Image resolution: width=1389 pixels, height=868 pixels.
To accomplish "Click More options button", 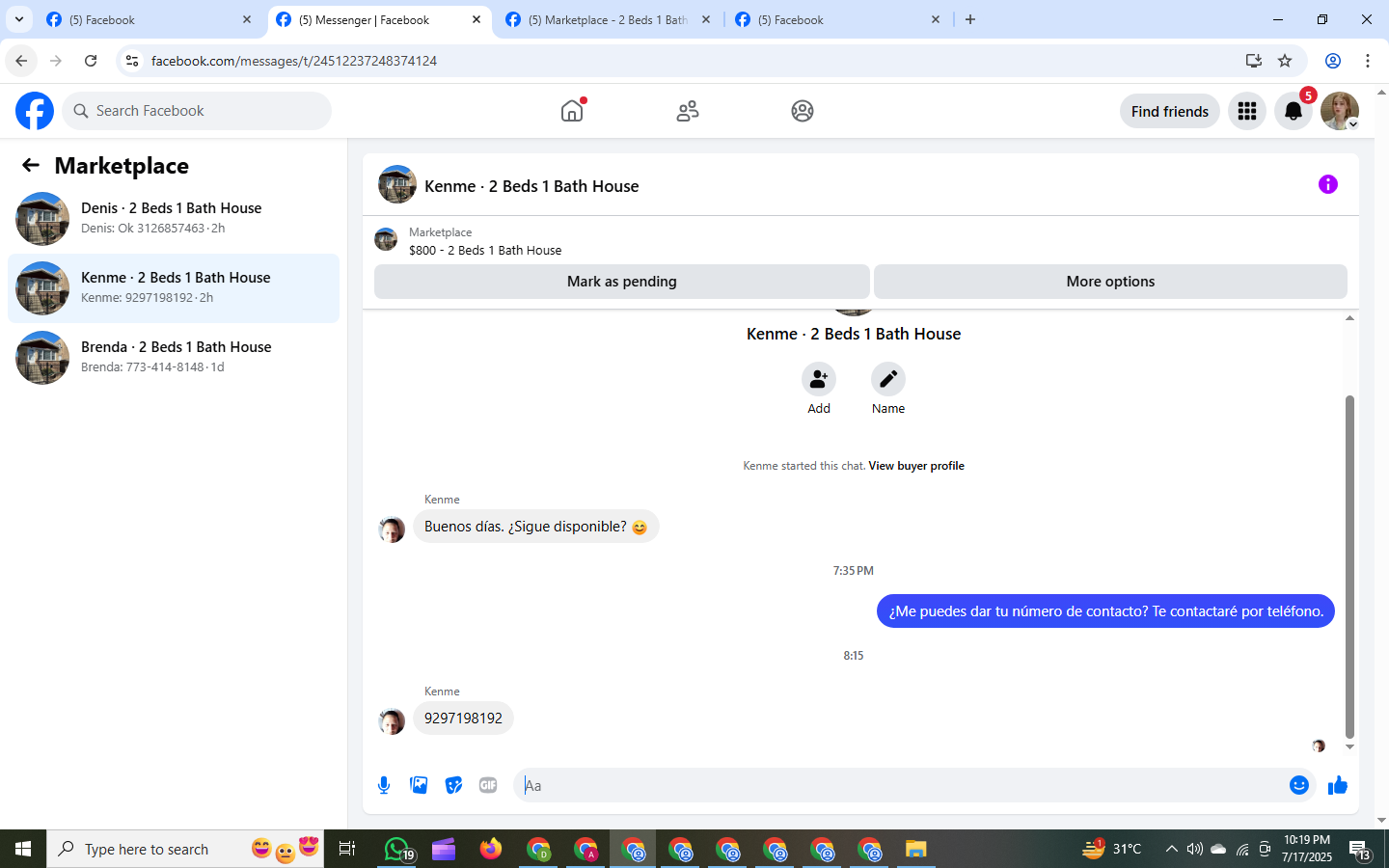I will point(1110,282).
